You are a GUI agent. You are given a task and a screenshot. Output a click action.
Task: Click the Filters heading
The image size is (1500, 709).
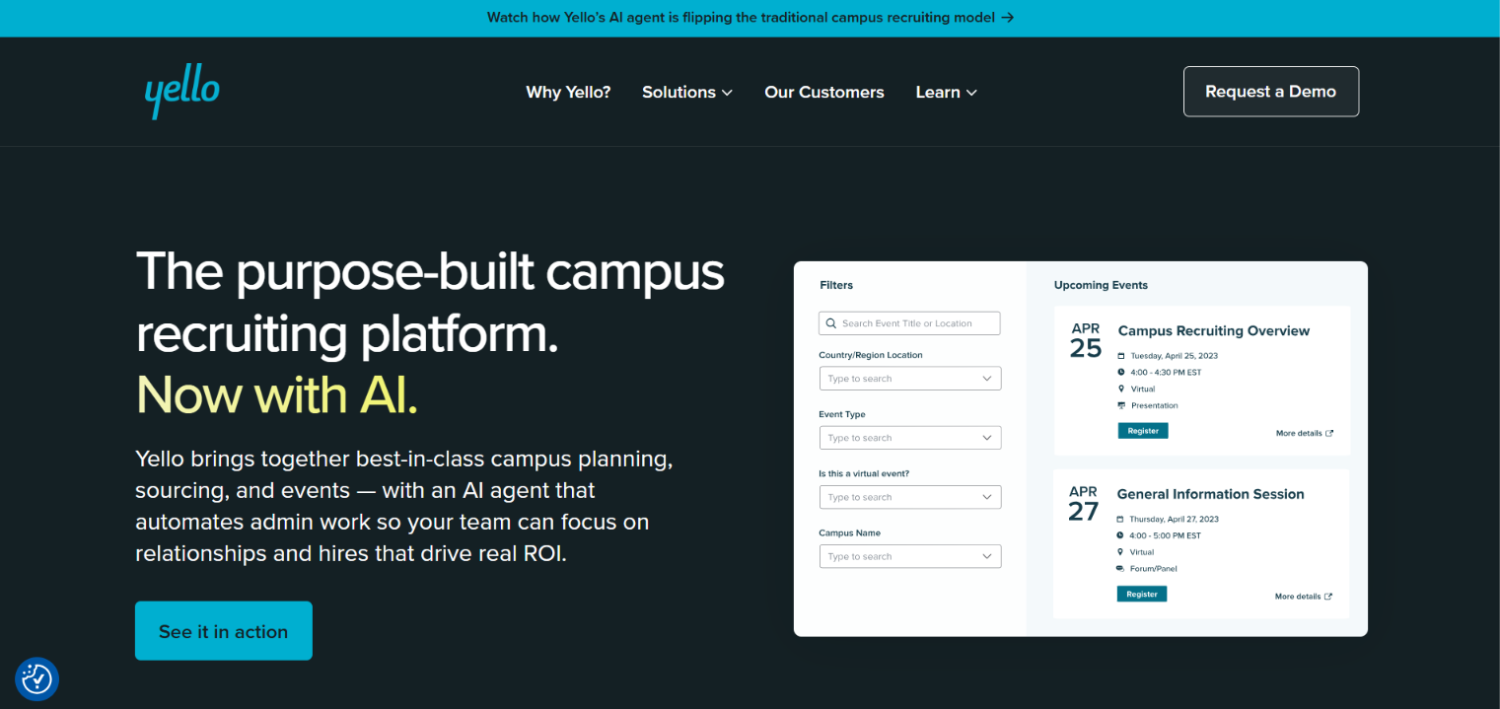coord(836,285)
